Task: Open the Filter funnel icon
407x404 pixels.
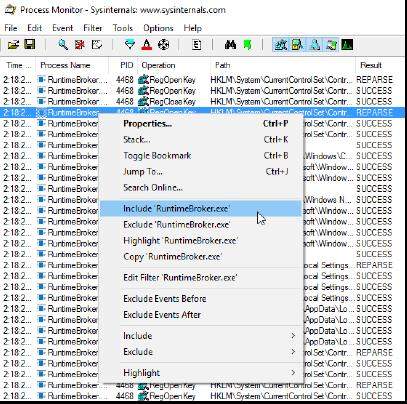Action: (130, 45)
